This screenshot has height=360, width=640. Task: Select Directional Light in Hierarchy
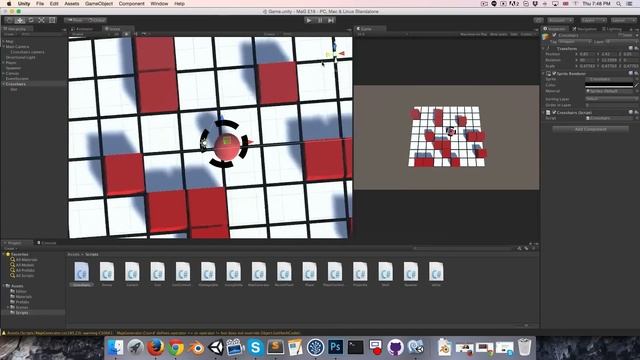tap(20, 57)
